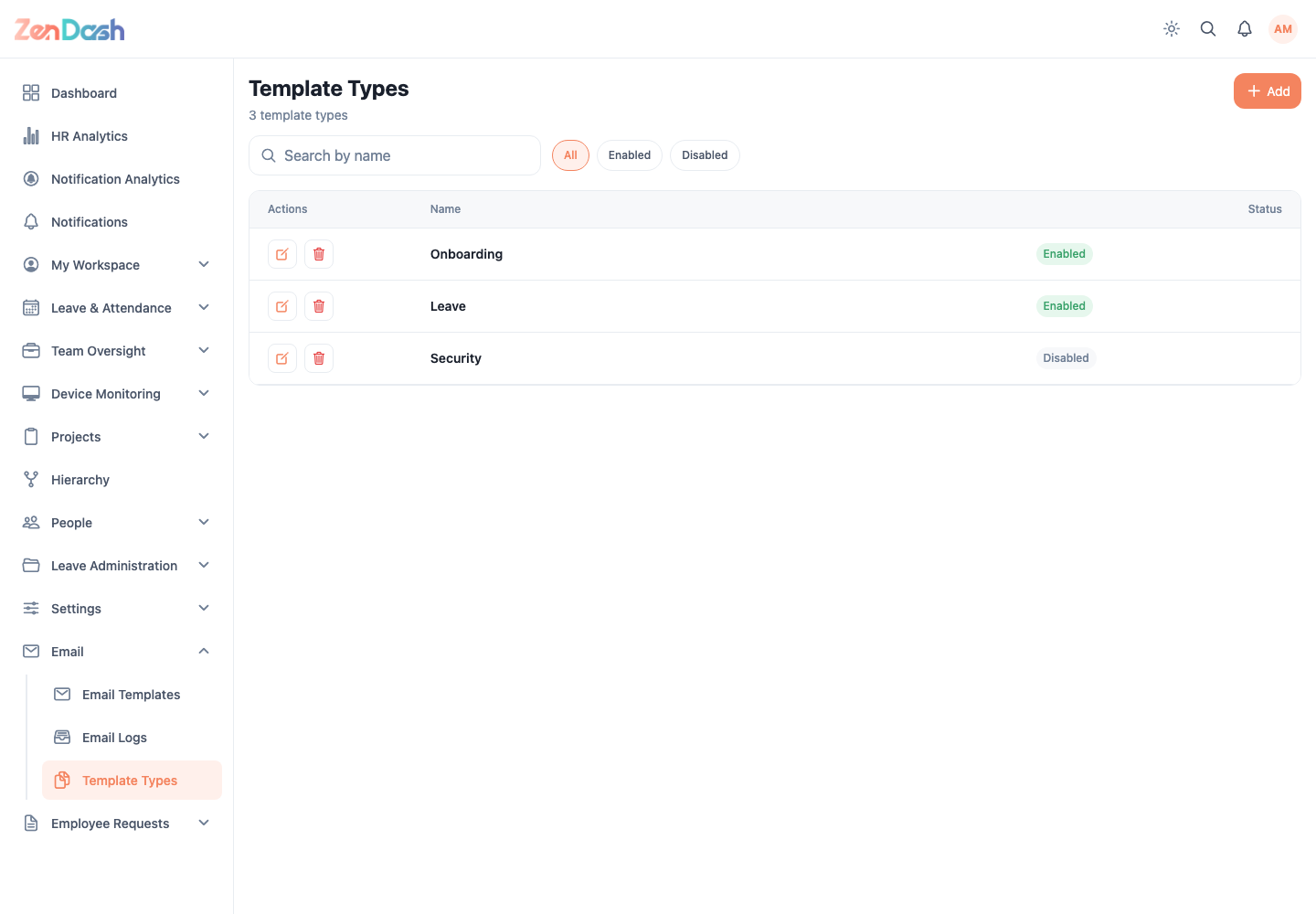
Task: Open Email Templates in the sidebar
Action: coord(132,695)
